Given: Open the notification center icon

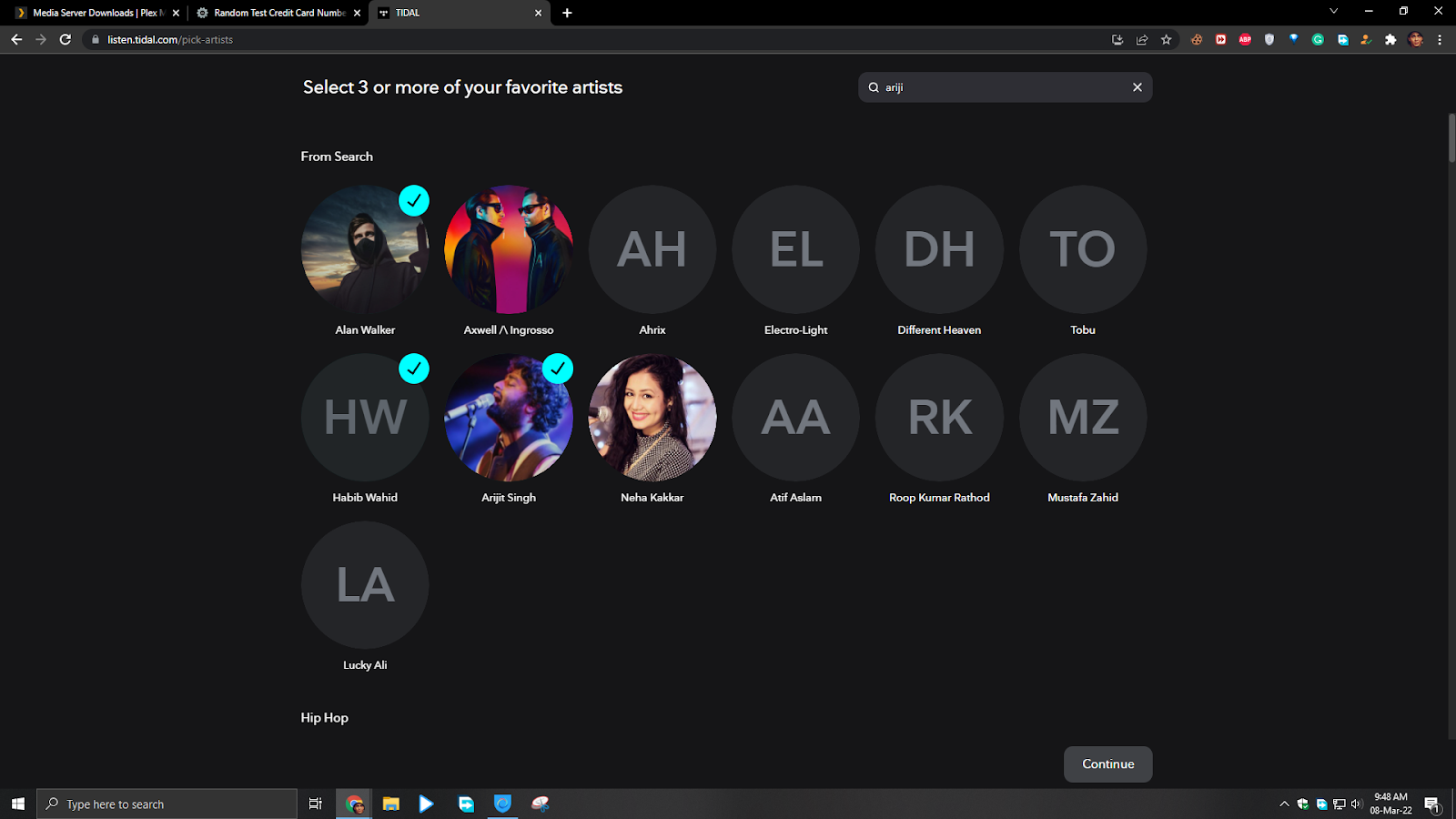Looking at the screenshot, I should click(x=1431, y=804).
